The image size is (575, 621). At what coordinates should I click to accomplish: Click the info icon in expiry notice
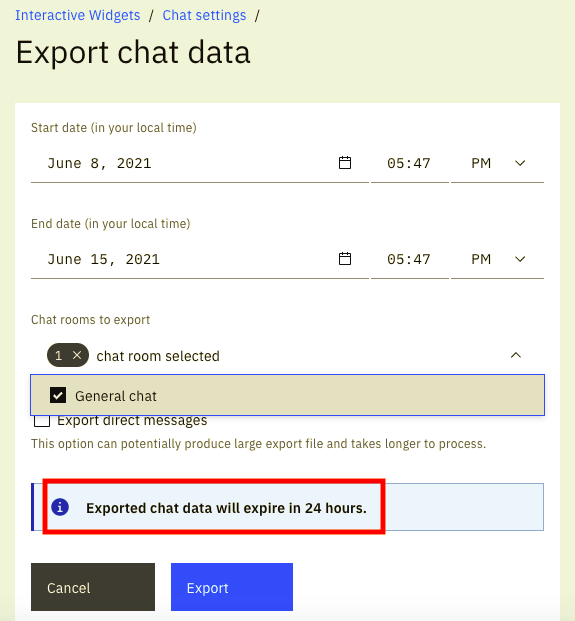[x=60, y=507]
